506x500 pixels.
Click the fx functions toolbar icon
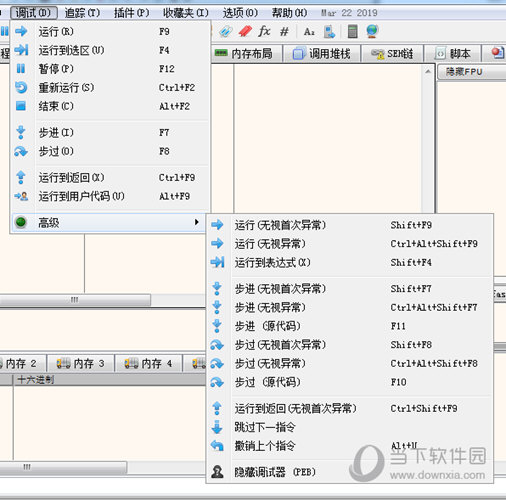click(264, 32)
